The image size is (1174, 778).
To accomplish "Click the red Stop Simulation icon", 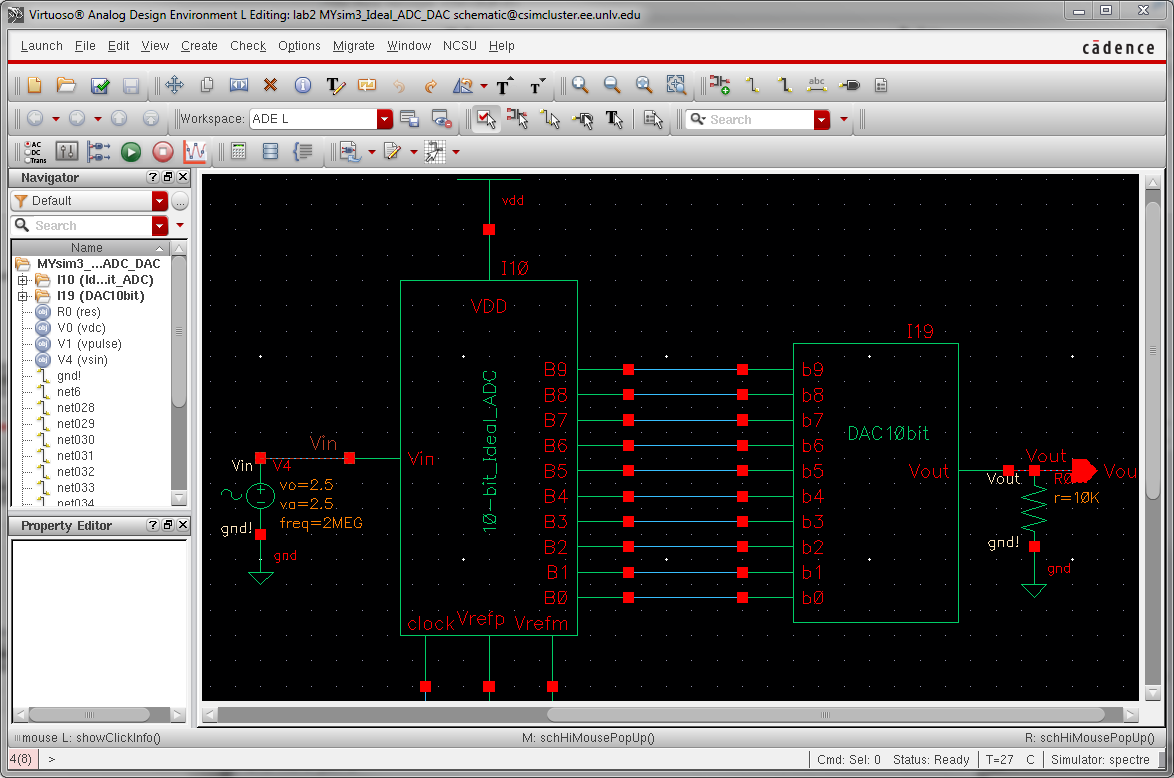I will (x=163, y=152).
